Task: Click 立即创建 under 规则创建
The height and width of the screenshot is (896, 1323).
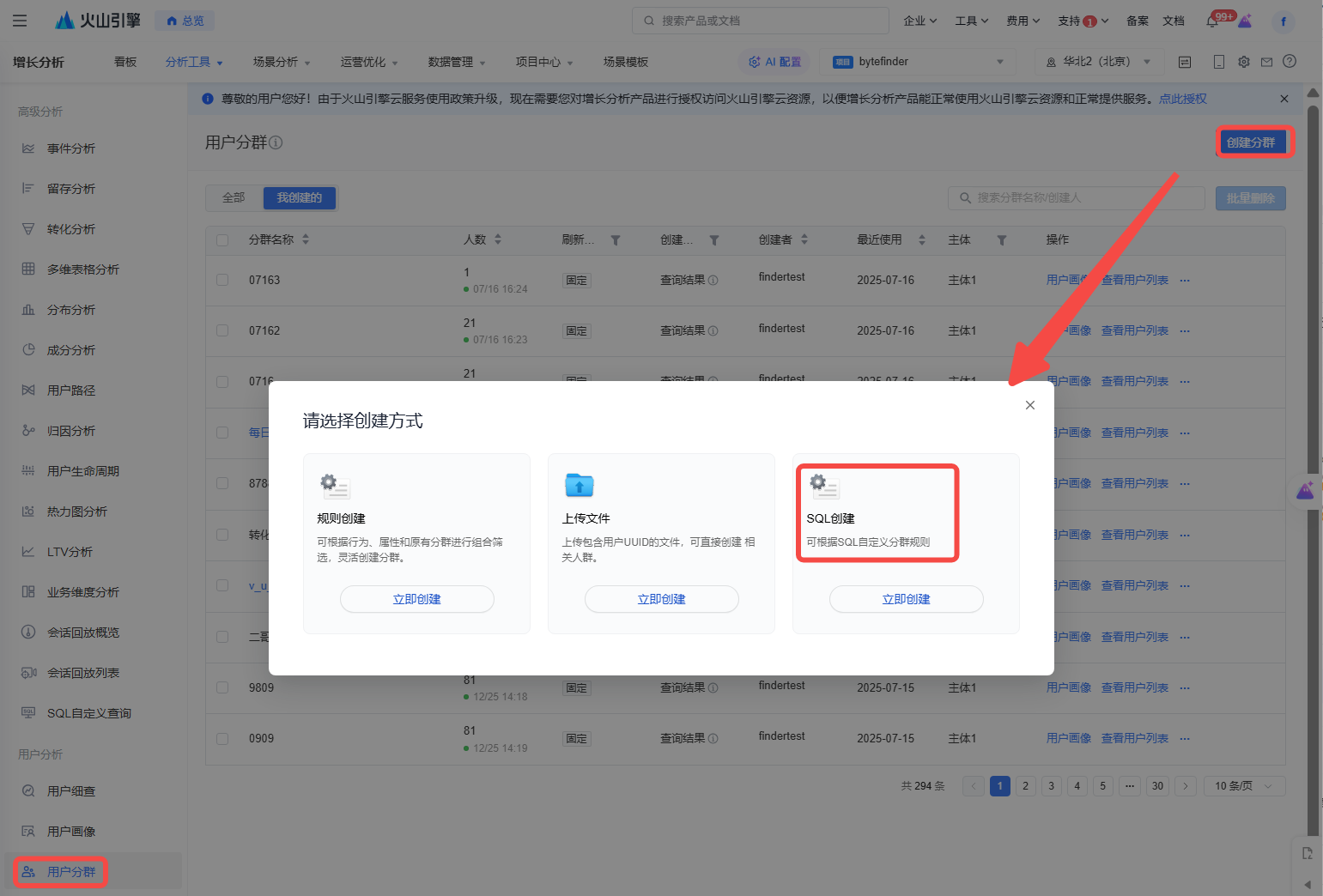Action: point(416,599)
